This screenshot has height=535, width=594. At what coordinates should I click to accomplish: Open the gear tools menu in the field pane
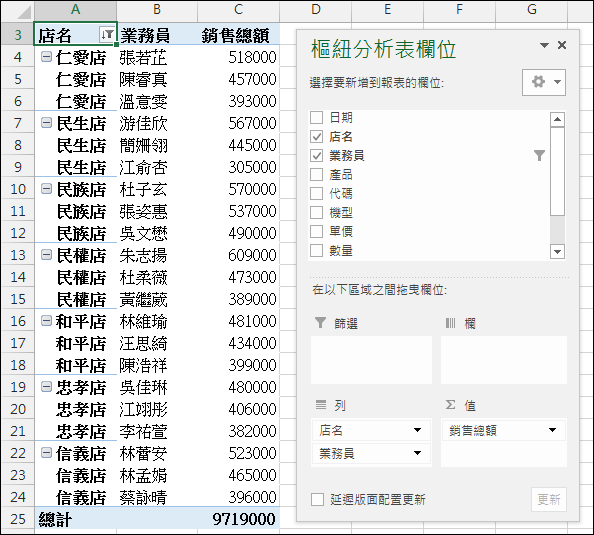544,82
